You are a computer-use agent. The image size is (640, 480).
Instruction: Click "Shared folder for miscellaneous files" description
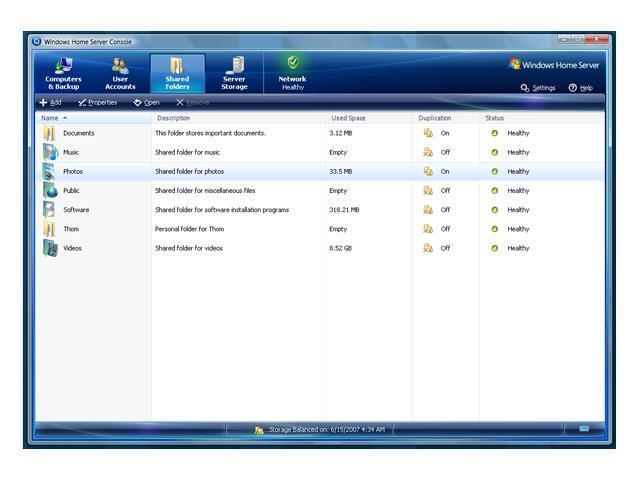click(205, 191)
